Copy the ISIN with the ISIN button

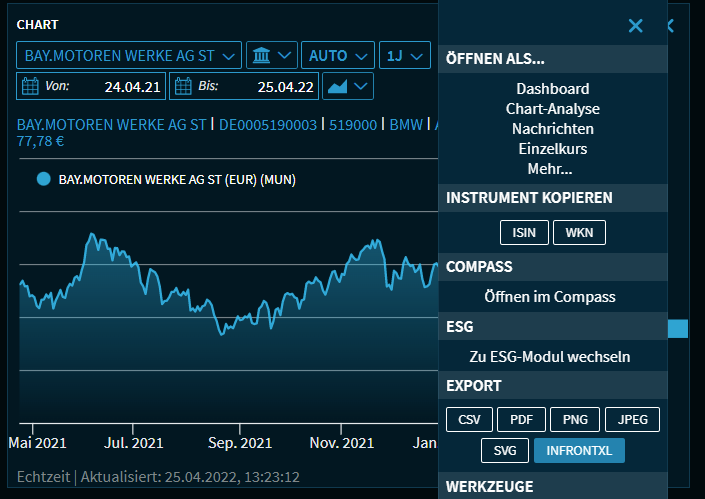point(523,233)
